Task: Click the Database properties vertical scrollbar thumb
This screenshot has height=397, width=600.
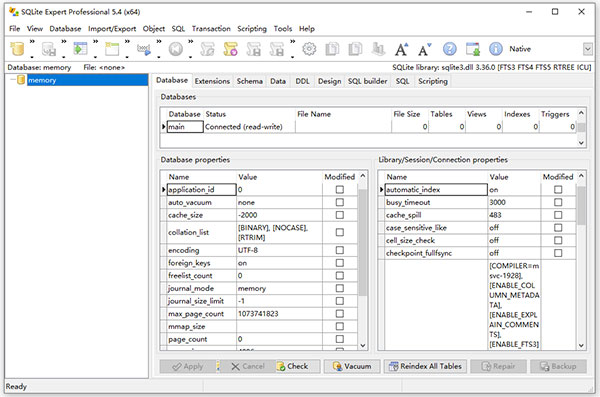Action: point(362,242)
